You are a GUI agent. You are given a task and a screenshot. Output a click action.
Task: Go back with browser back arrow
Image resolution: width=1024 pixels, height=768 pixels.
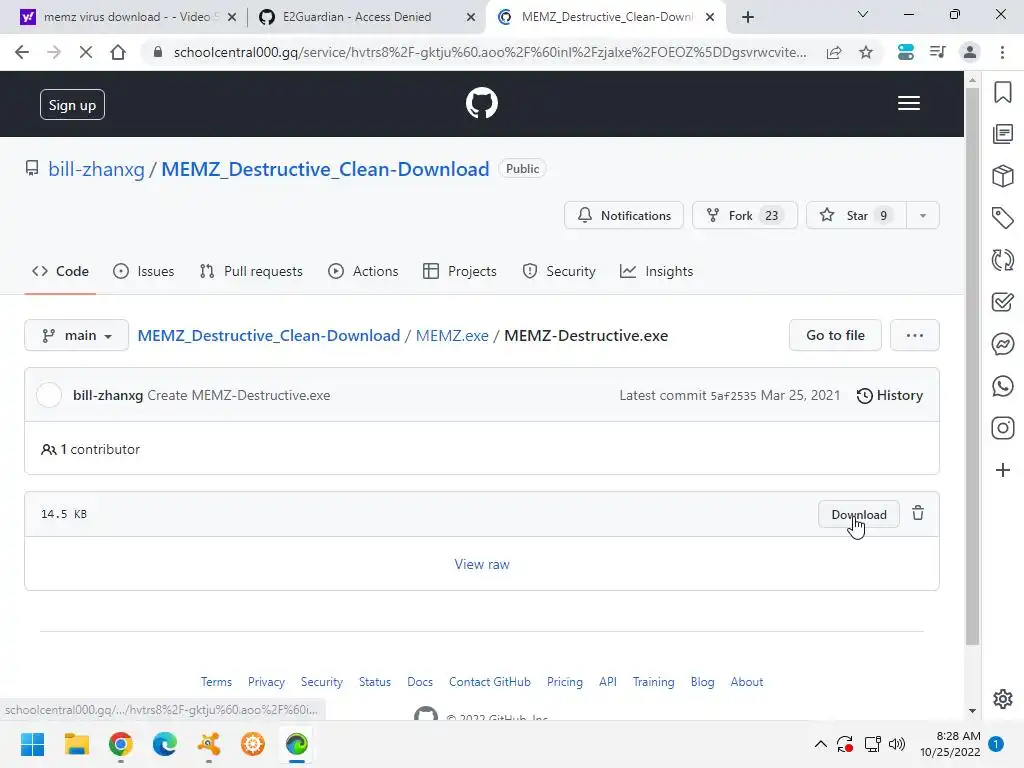tap(22, 52)
